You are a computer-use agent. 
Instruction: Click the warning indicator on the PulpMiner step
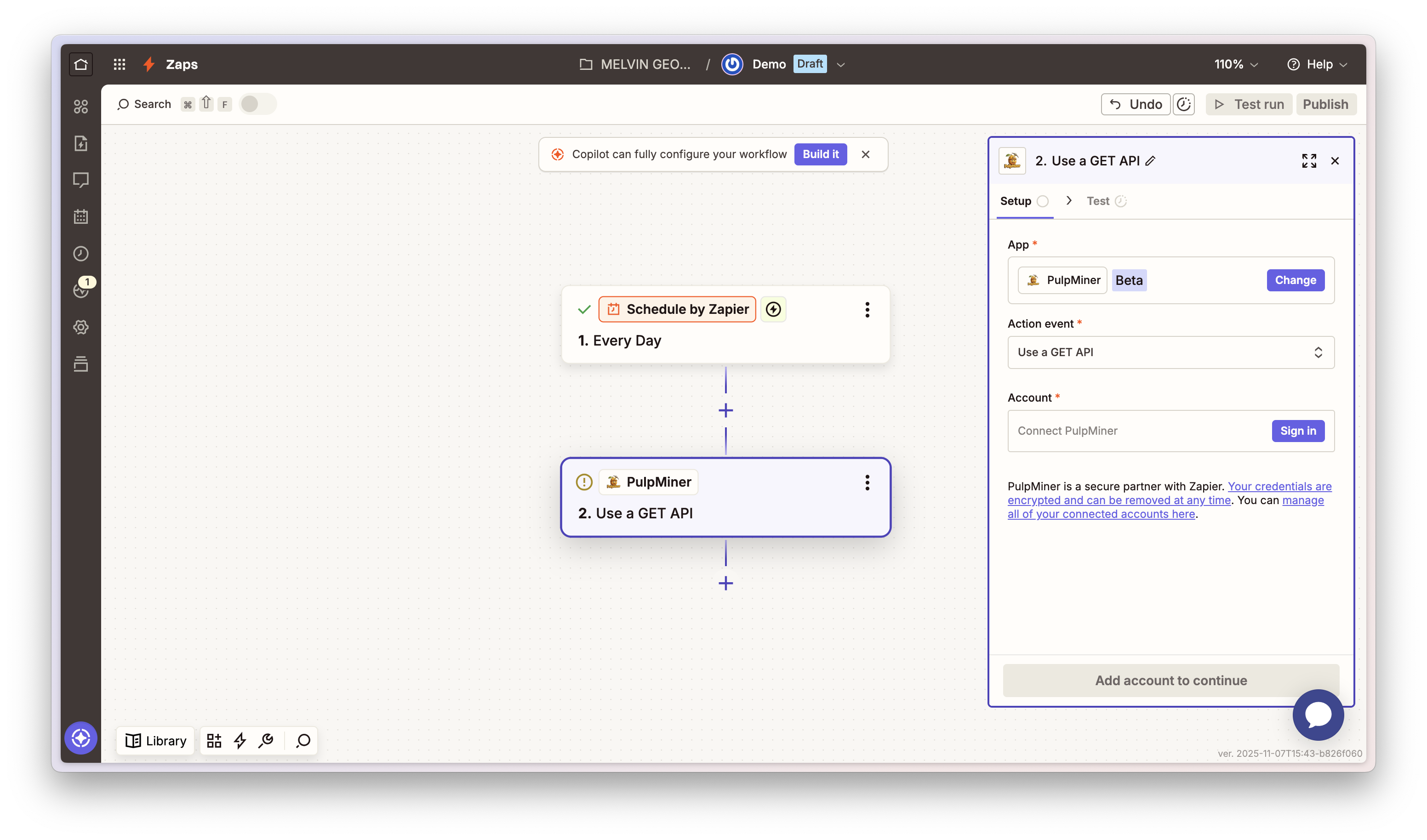[584, 482]
